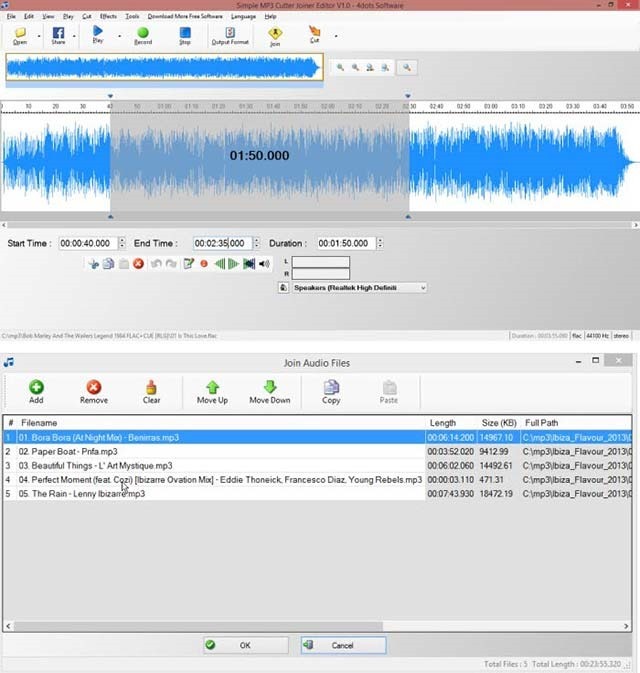The width and height of the screenshot is (640, 673).
Task: Click the Clear icon in Join Audio Files
Action: [x=151, y=387]
